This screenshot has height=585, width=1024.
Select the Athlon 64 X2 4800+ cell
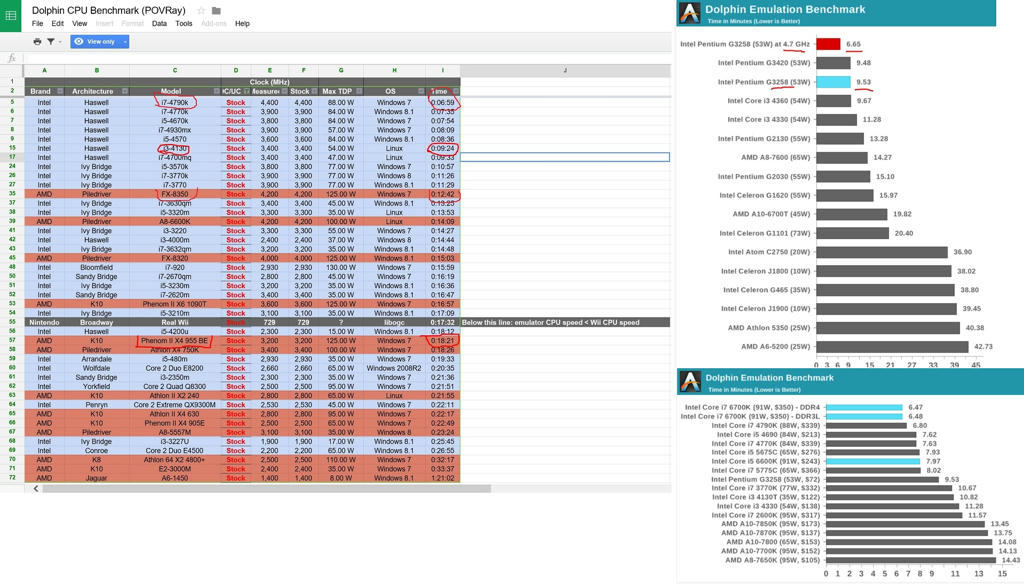(175, 460)
